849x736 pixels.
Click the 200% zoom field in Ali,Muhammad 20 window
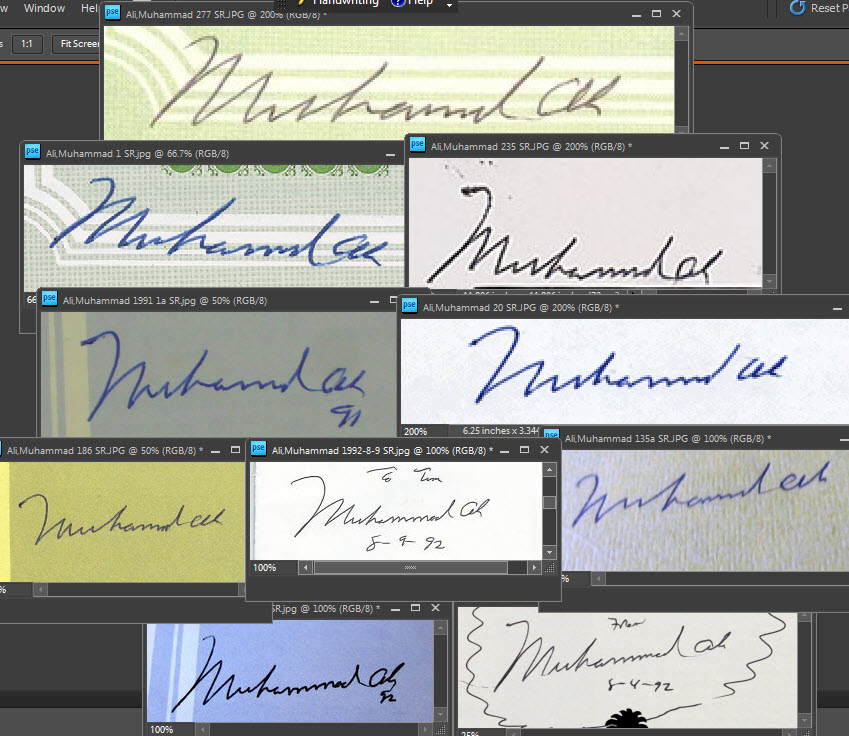415,432
